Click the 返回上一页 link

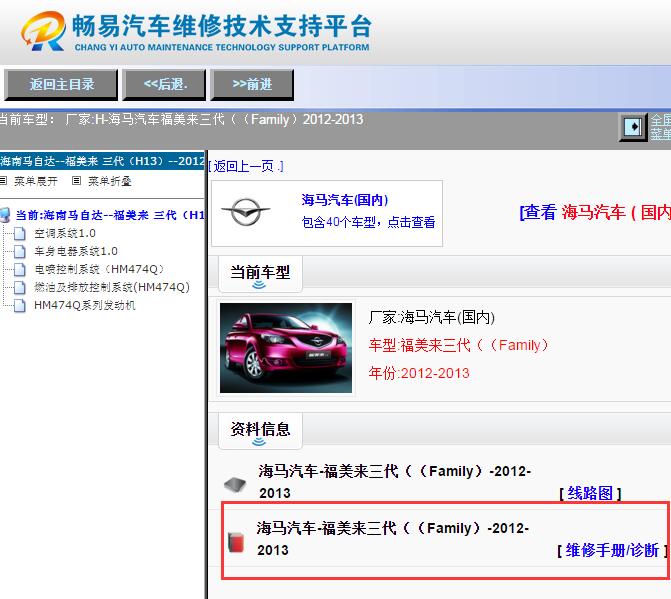pyautogui.click(x=246, y=166)
